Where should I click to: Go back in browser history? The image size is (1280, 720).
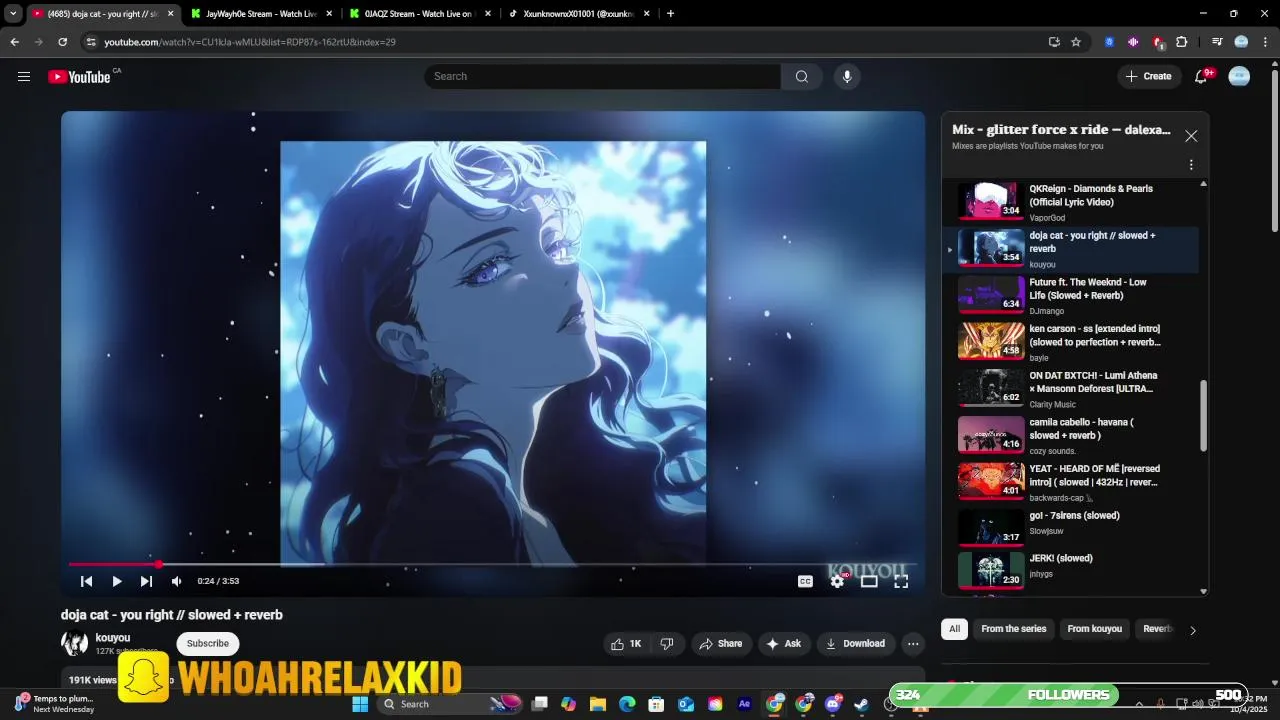coord(14,42)
